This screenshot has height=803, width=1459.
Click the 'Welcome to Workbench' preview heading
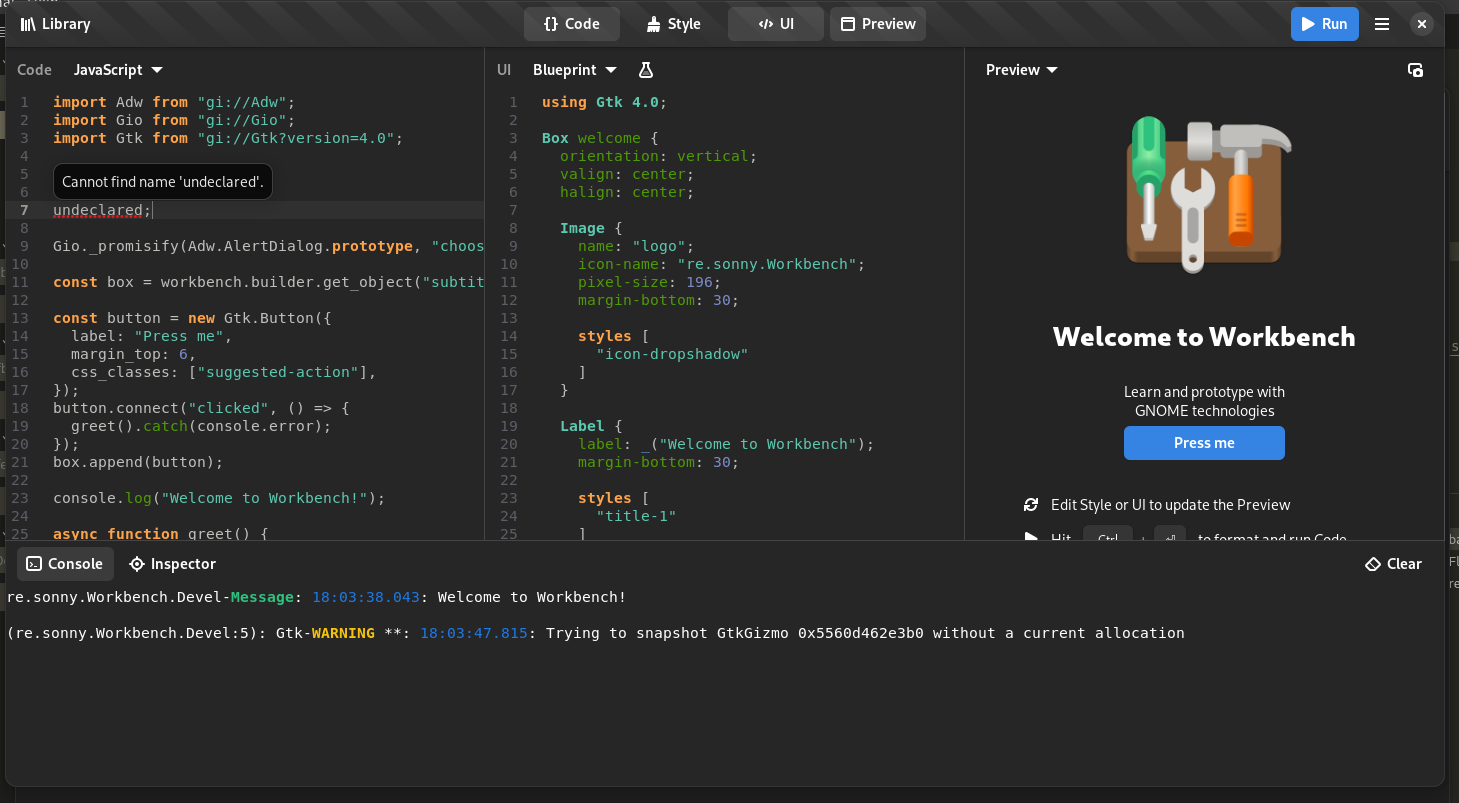click(1204, 337)
